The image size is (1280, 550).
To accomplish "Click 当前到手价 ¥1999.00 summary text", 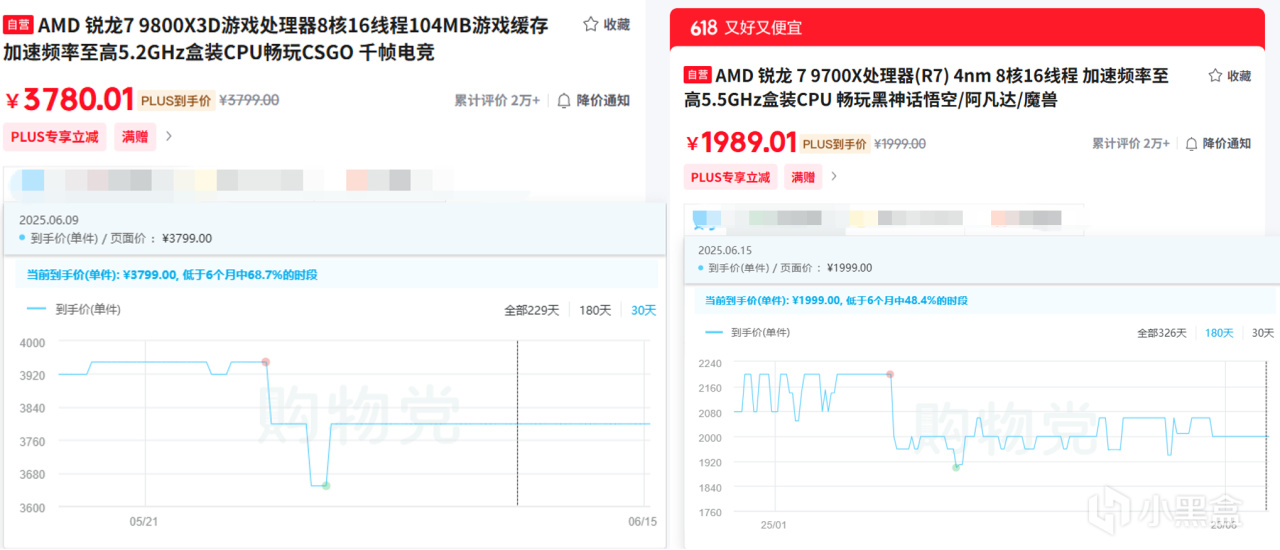I will coord(835,300).
